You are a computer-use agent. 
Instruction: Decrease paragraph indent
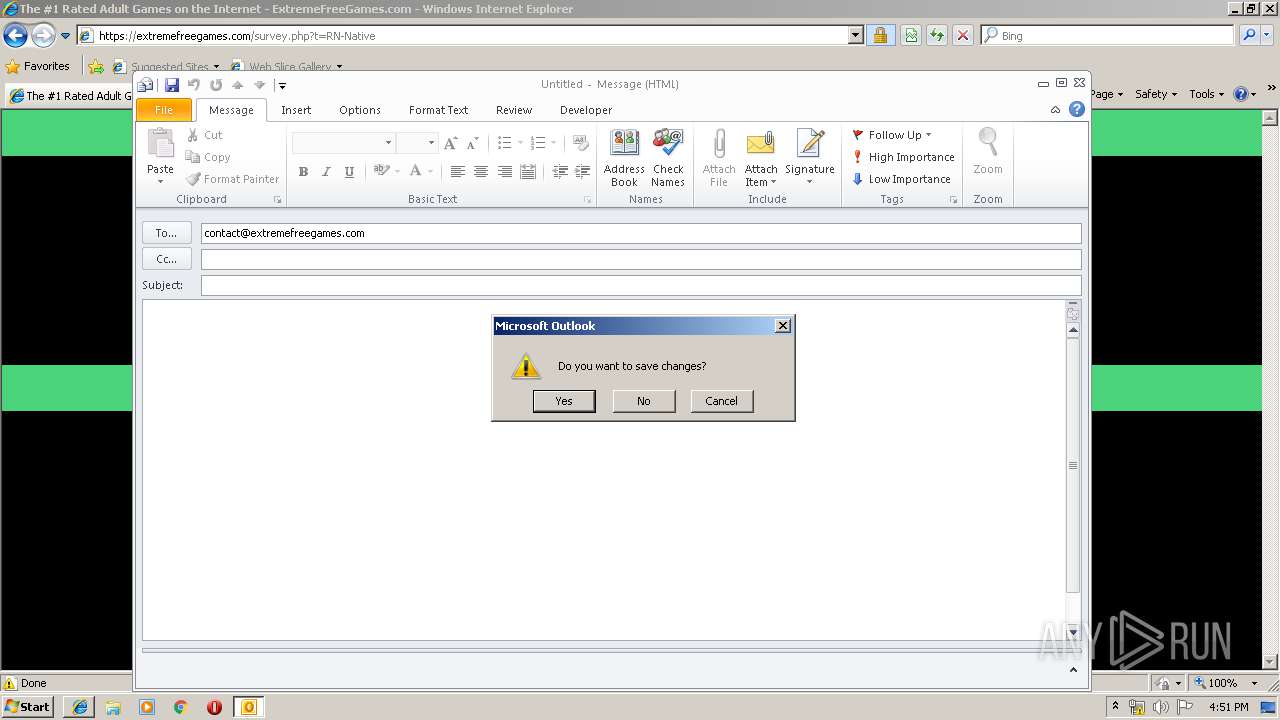click(x=560, y=172)
